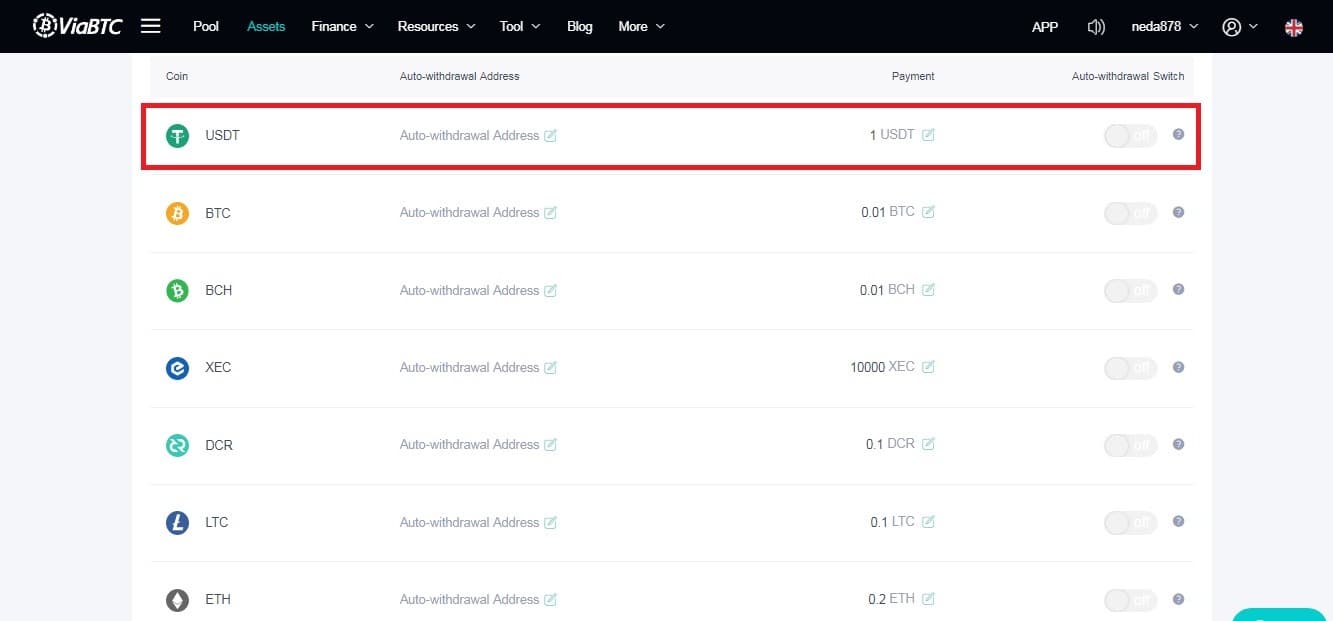This screenshot has width=1333, height=621.
Task: Expand the Finance dropdown menu
Action: pos(342,26)
